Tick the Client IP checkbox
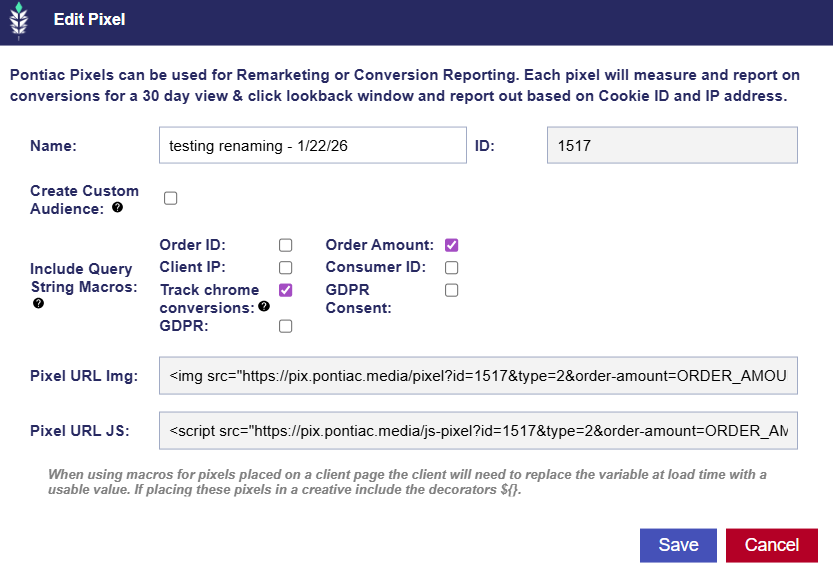This screenshot has height=574, width=833. pos(285,267)
